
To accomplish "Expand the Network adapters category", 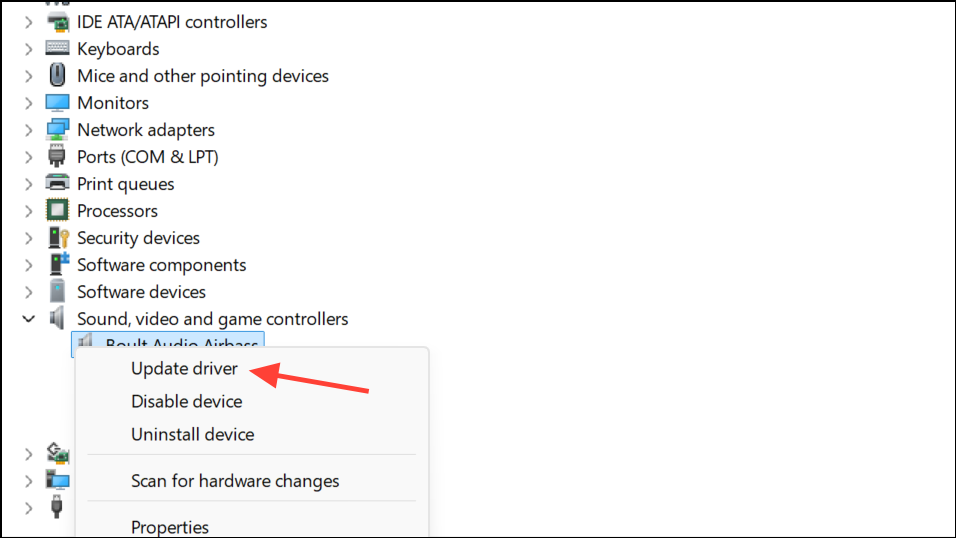I will [x=29, y=130].
